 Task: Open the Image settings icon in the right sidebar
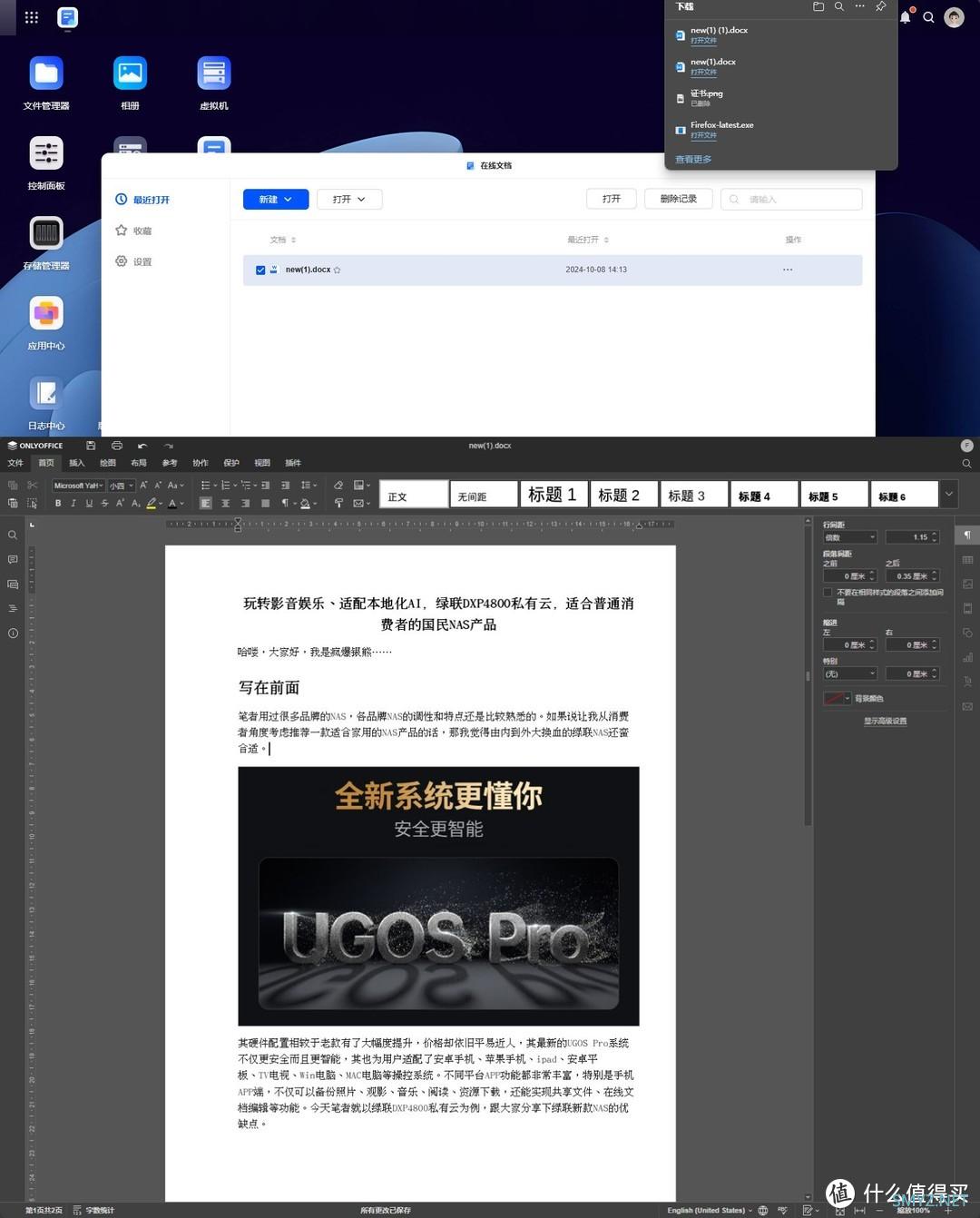[x=967, y=584]
